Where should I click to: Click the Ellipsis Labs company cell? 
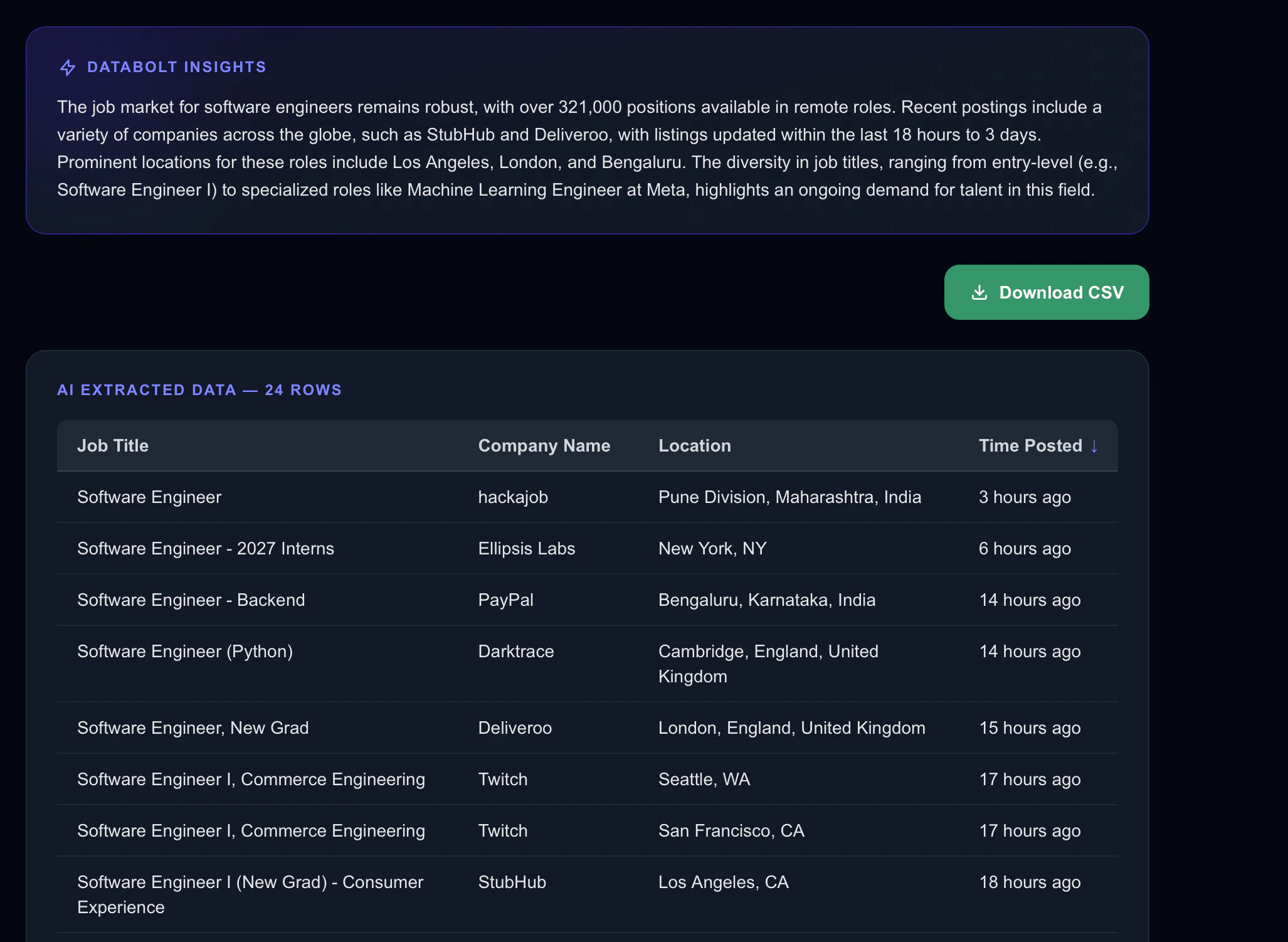point(526,549)
